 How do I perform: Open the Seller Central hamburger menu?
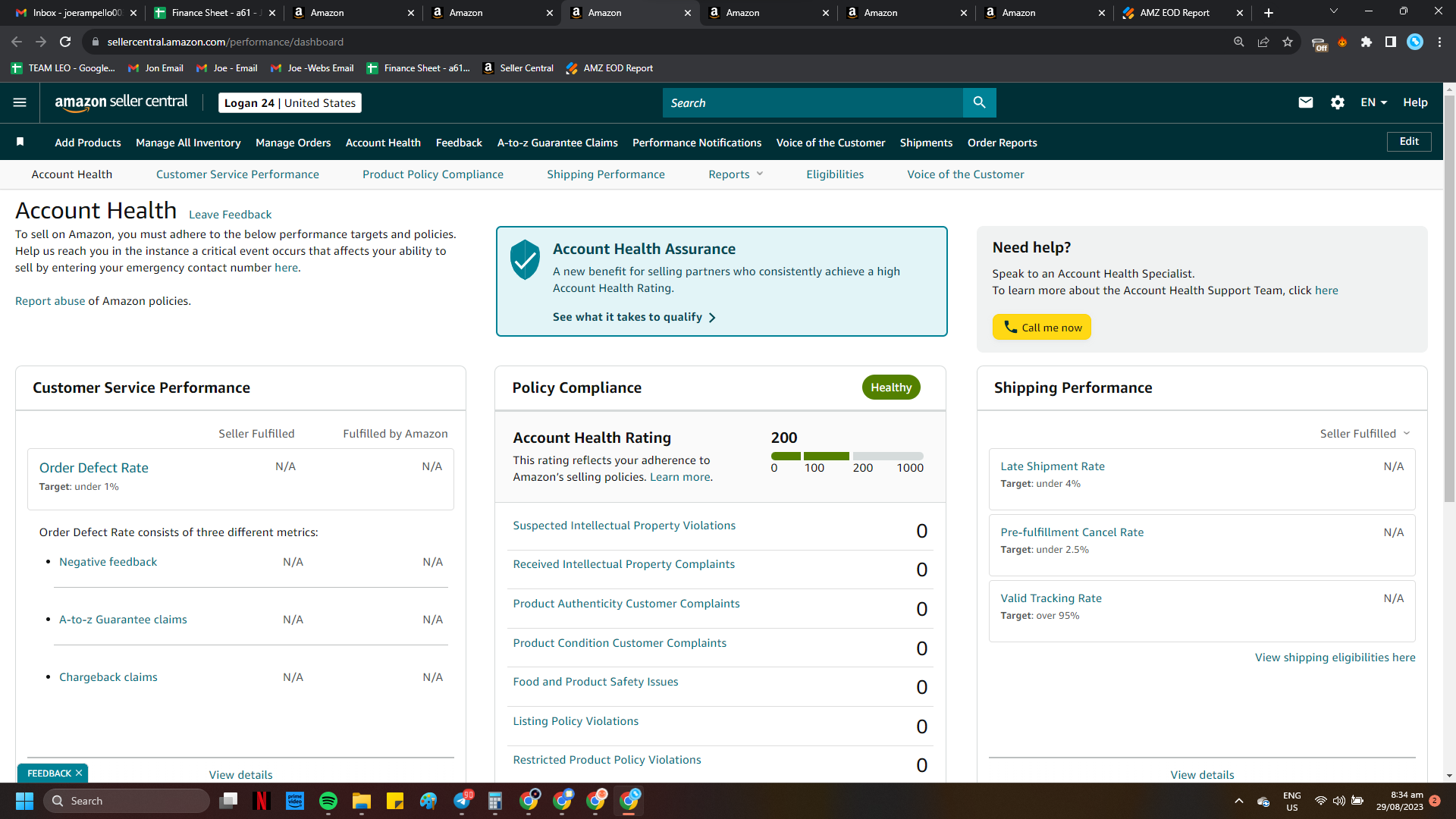pyautogui.click(x=20, y=102)
